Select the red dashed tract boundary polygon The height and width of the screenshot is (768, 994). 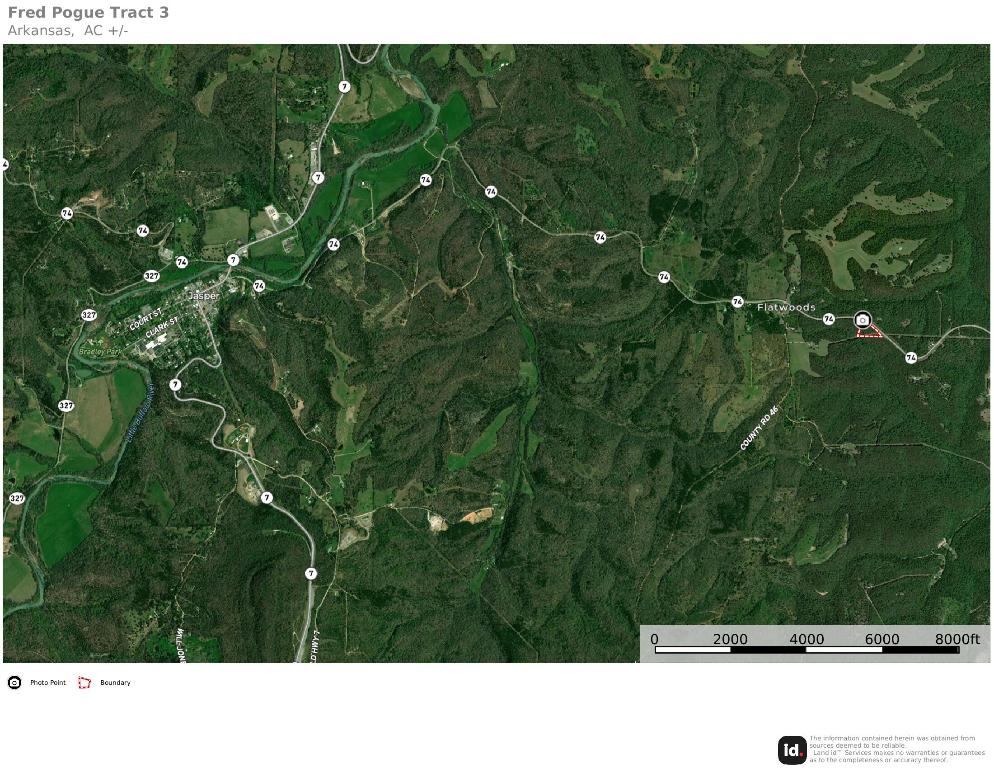coord(870,330)
